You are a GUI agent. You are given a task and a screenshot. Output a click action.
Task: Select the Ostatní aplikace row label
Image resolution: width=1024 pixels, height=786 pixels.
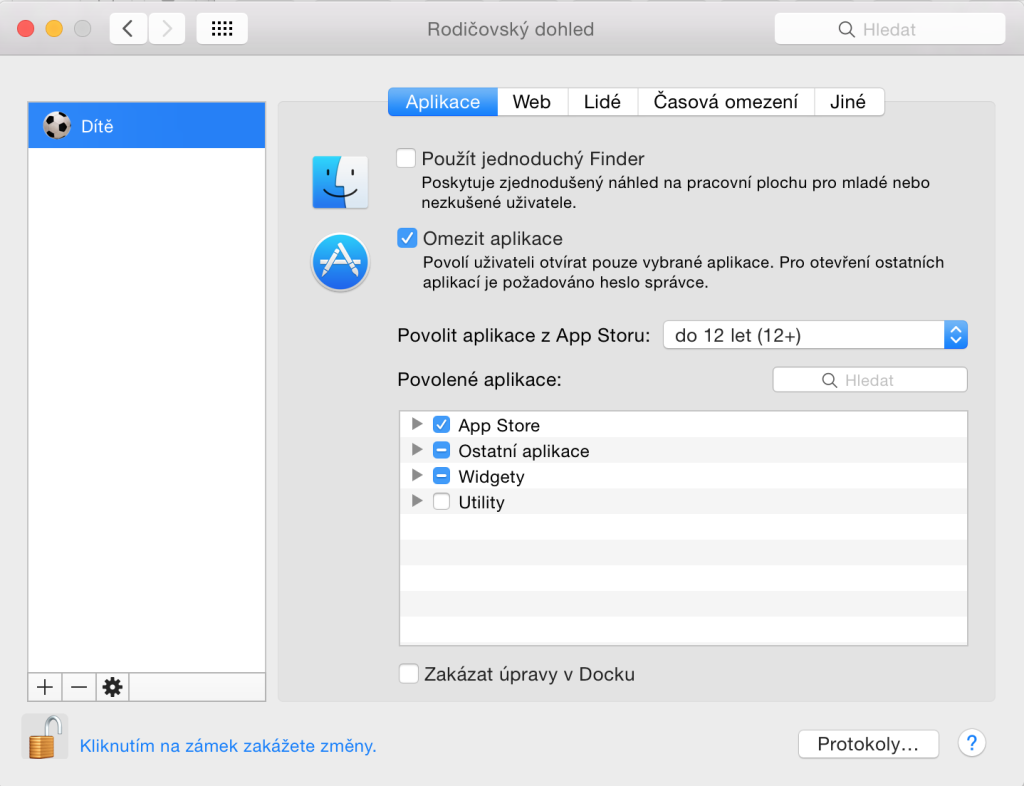pyautogui.click(x=524, y=451)
